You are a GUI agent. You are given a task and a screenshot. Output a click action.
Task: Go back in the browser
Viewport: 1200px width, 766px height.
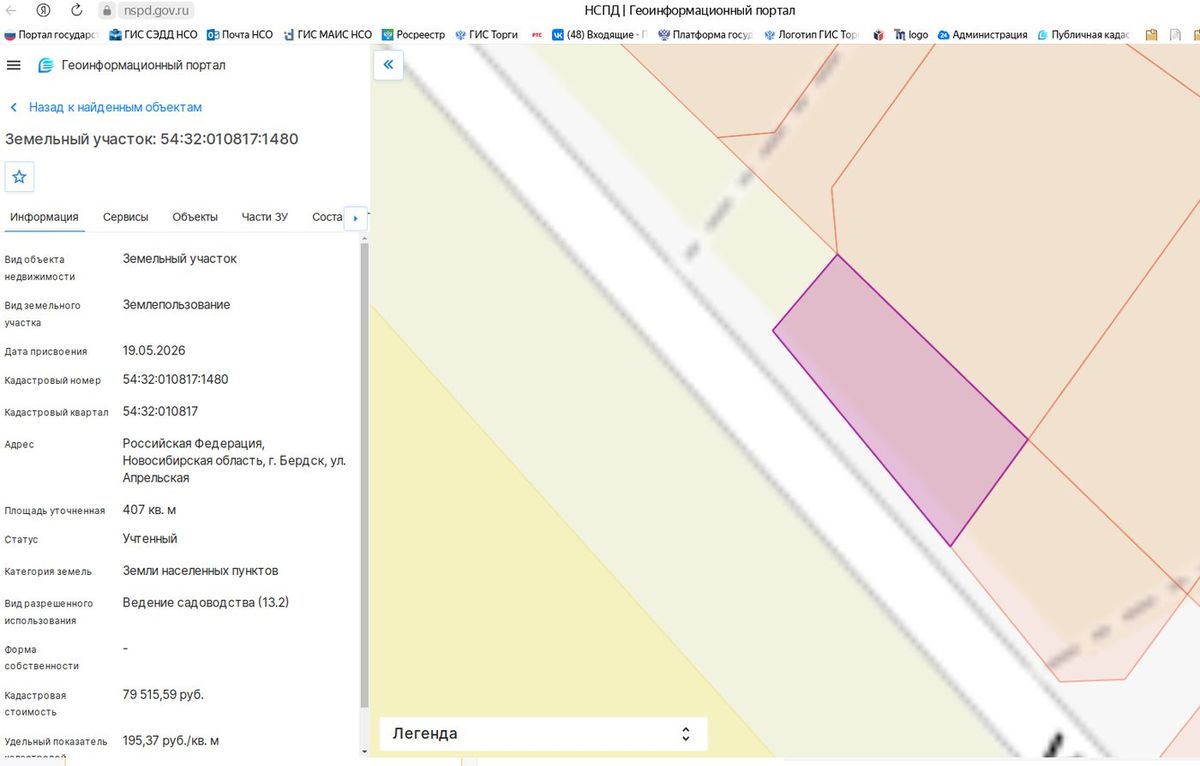pyautogui.click(x=12, y=10)
